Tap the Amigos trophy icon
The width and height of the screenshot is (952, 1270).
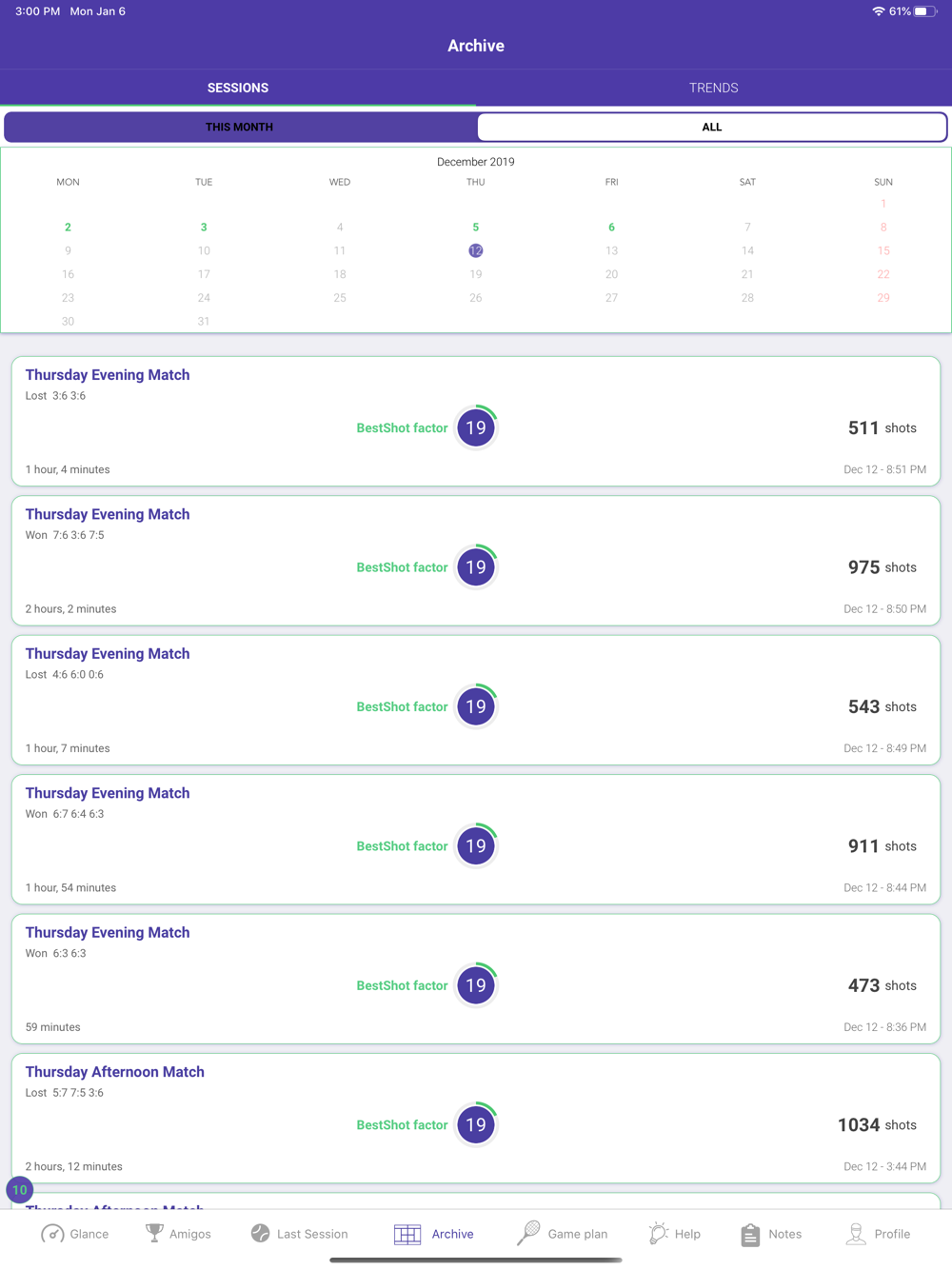click(x=154, y=1234)
